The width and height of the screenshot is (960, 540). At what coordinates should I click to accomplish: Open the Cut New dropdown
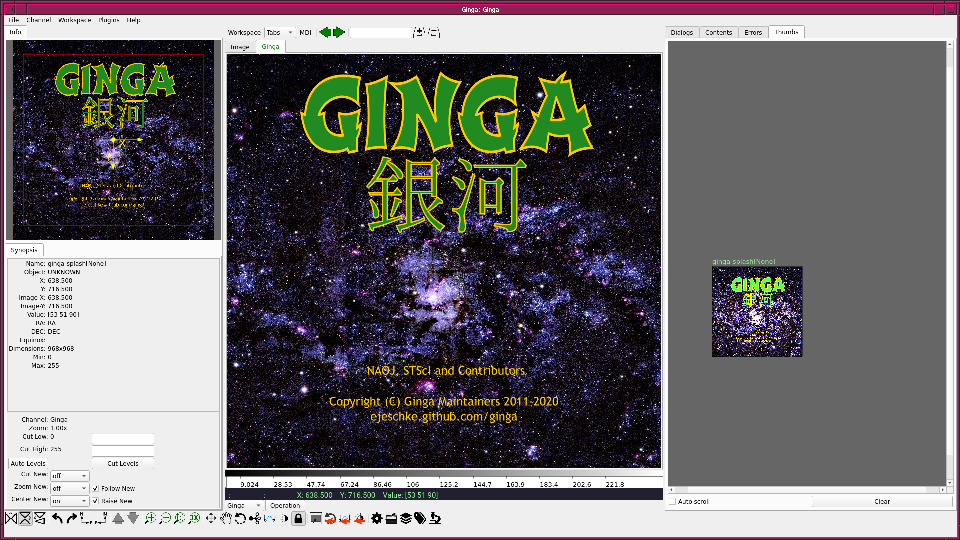[69, 476]
